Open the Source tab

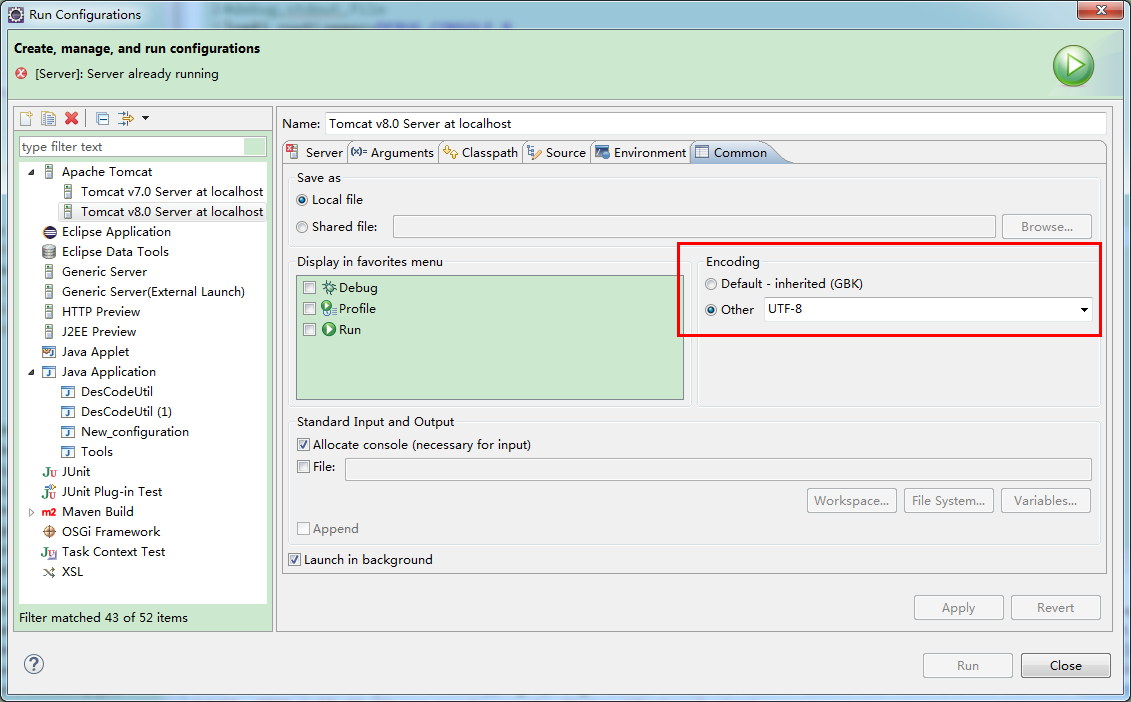click(557, 152)
